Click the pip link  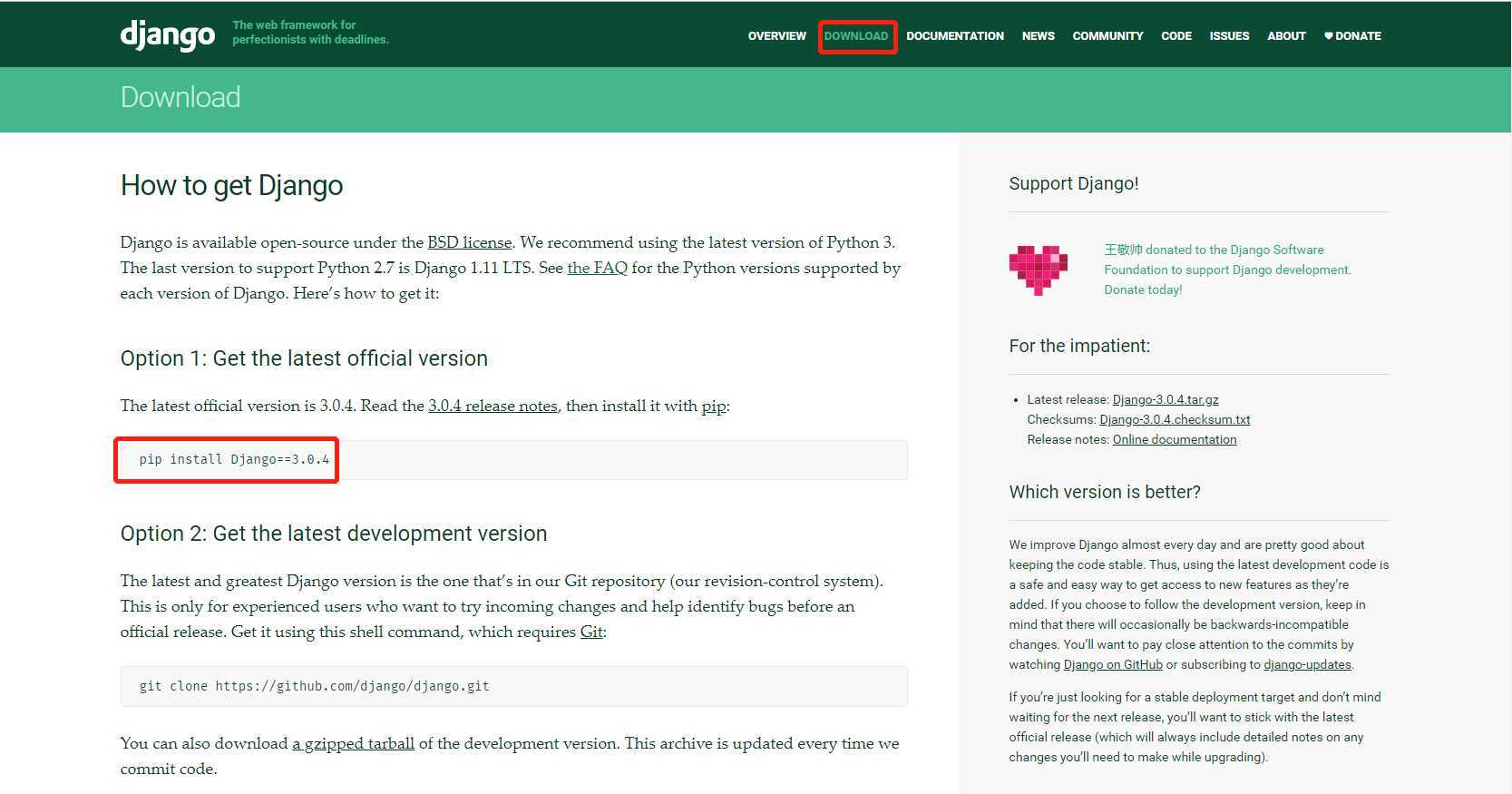(x=714, y=407)
